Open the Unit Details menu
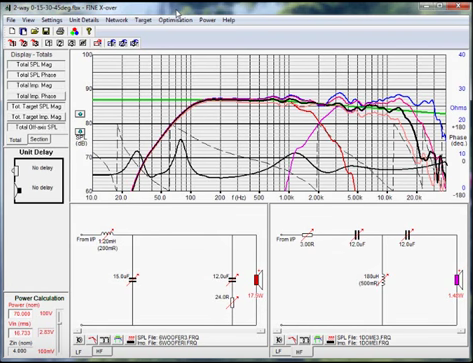 [x=84, y=20]
